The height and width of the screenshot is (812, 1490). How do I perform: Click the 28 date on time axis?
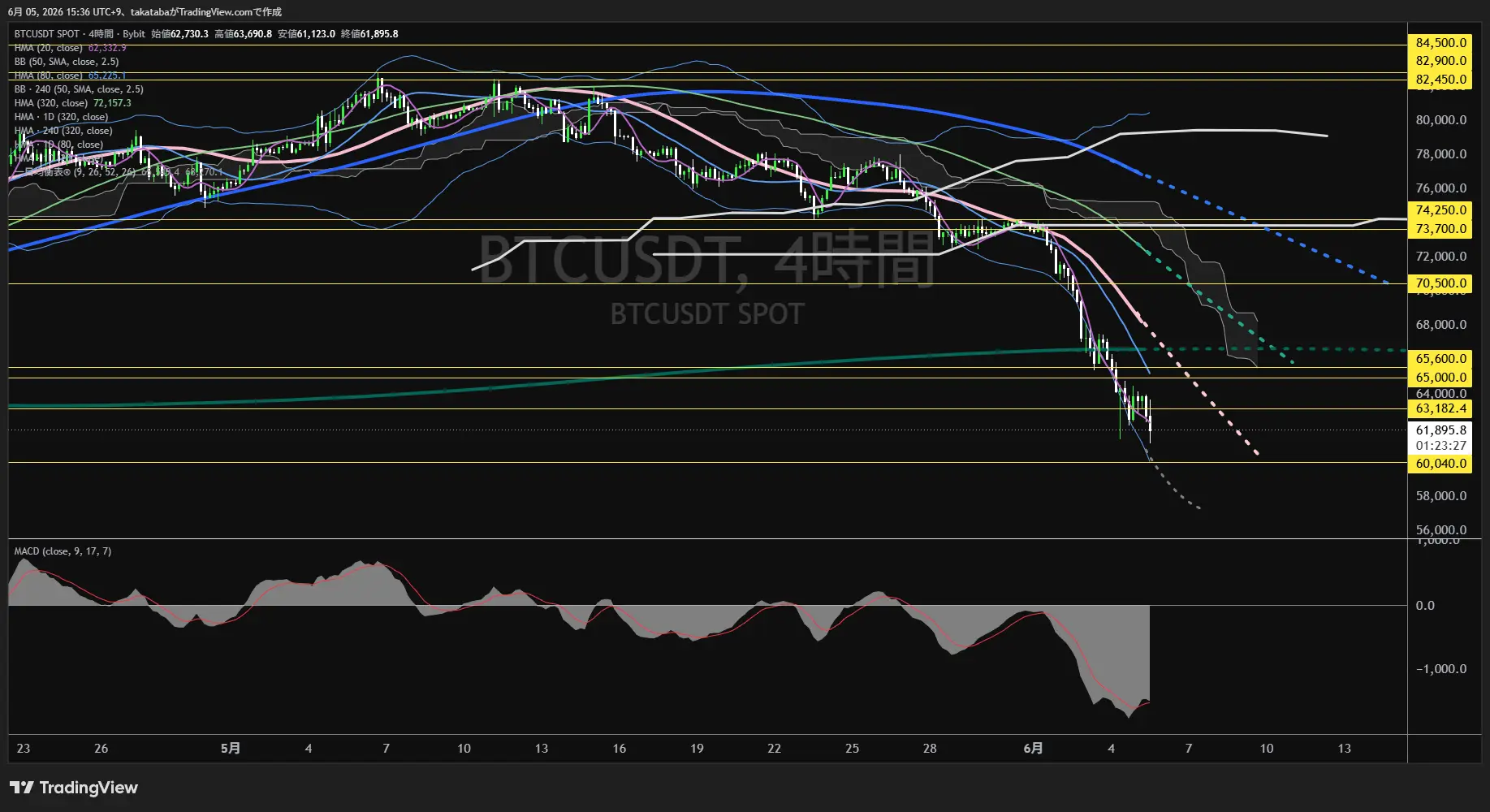[930, 749]
